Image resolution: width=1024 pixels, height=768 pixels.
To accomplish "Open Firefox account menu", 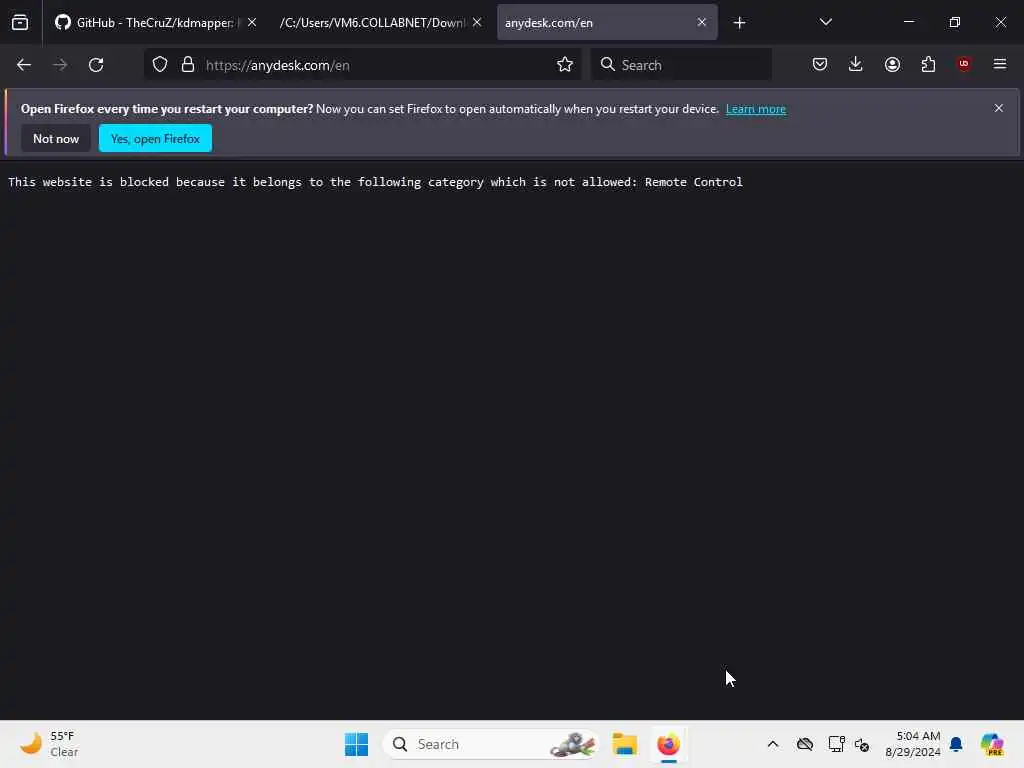I will pyautogui.click(x=892, y=65).
